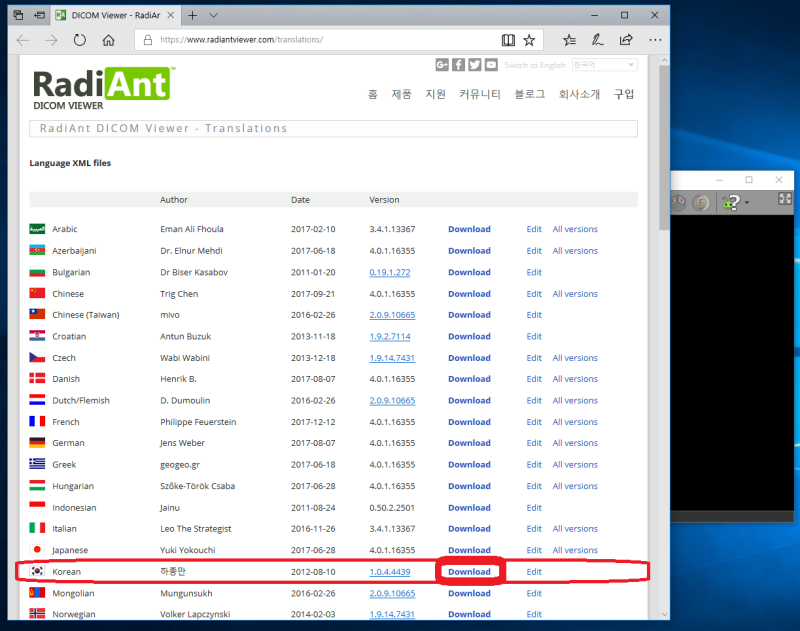800x631 pixels.
Task: Open the 지원 navigation menu
Action: 436,94
